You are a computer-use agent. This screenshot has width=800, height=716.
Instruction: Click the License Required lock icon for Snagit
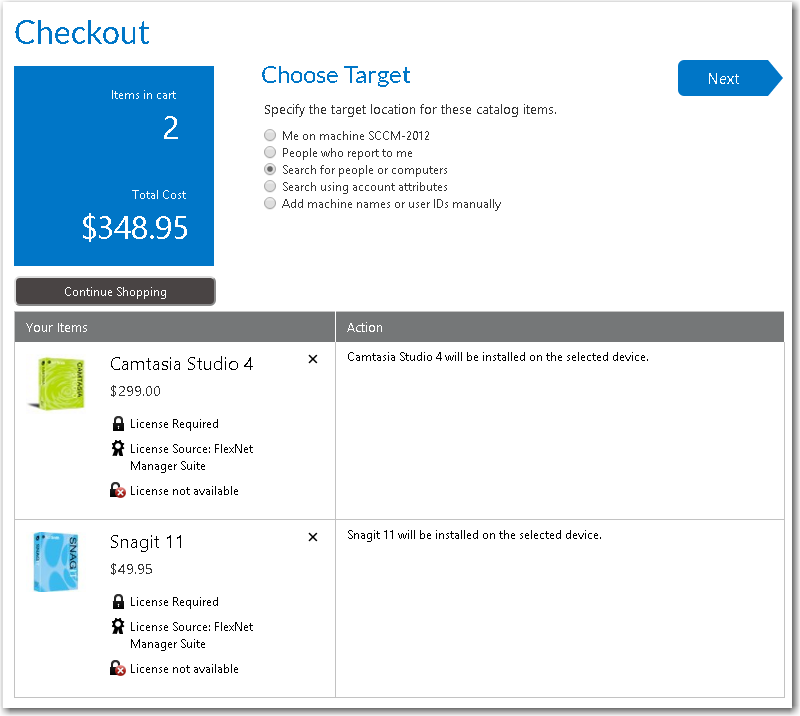tap(119, 601)
